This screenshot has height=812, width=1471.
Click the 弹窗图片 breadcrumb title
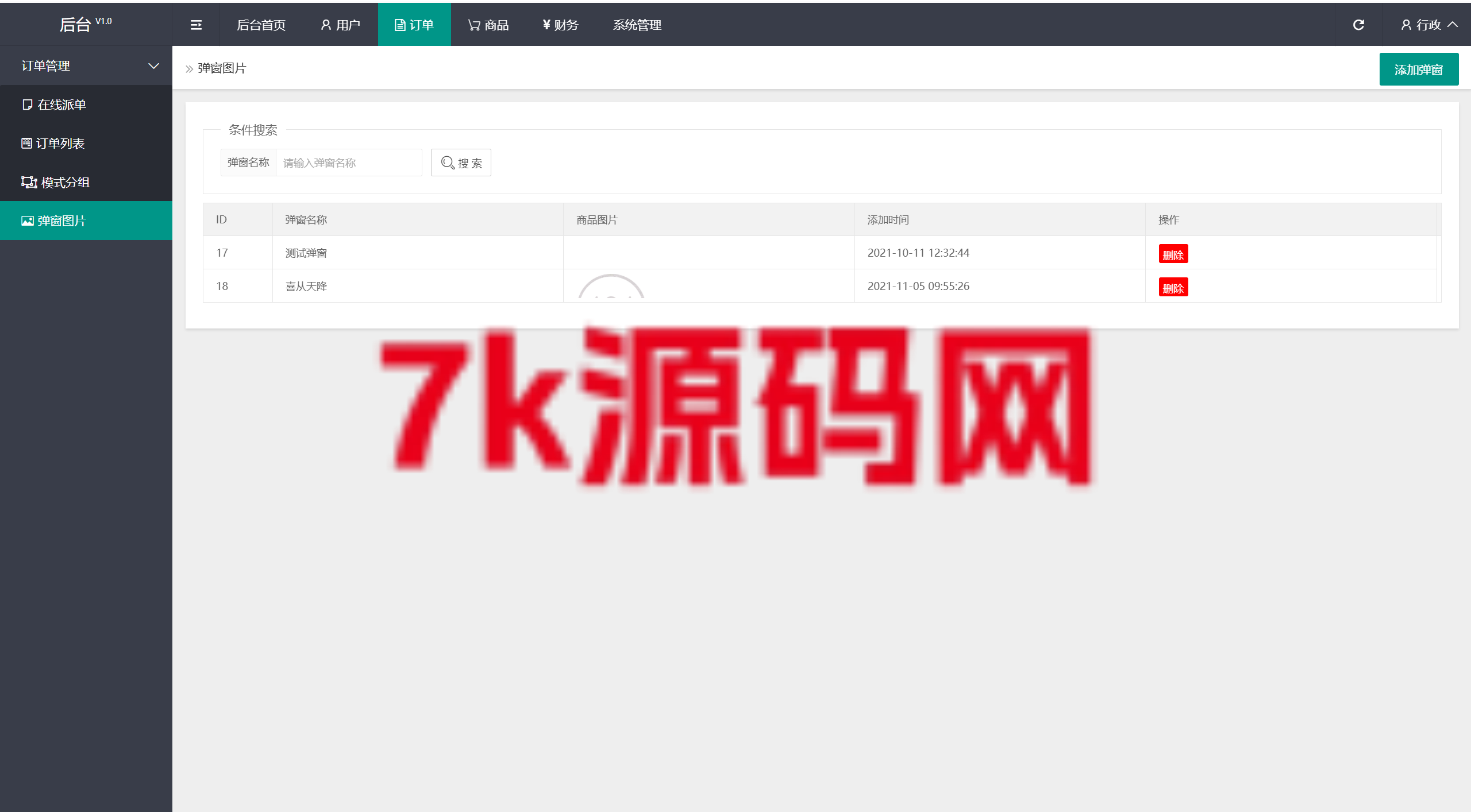(222, 68)
